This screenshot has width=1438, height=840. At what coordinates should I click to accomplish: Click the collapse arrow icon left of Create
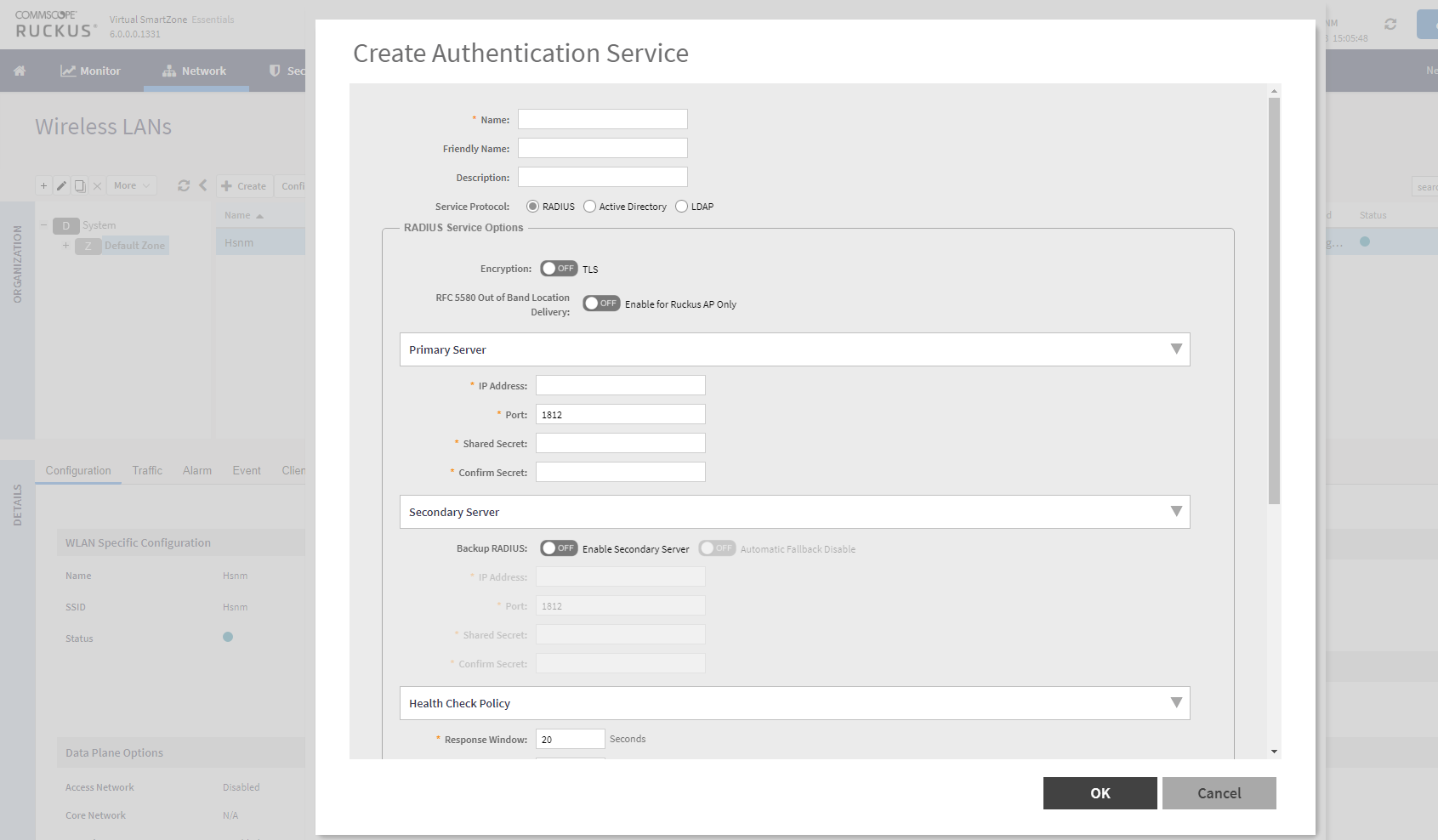(203, 185)
